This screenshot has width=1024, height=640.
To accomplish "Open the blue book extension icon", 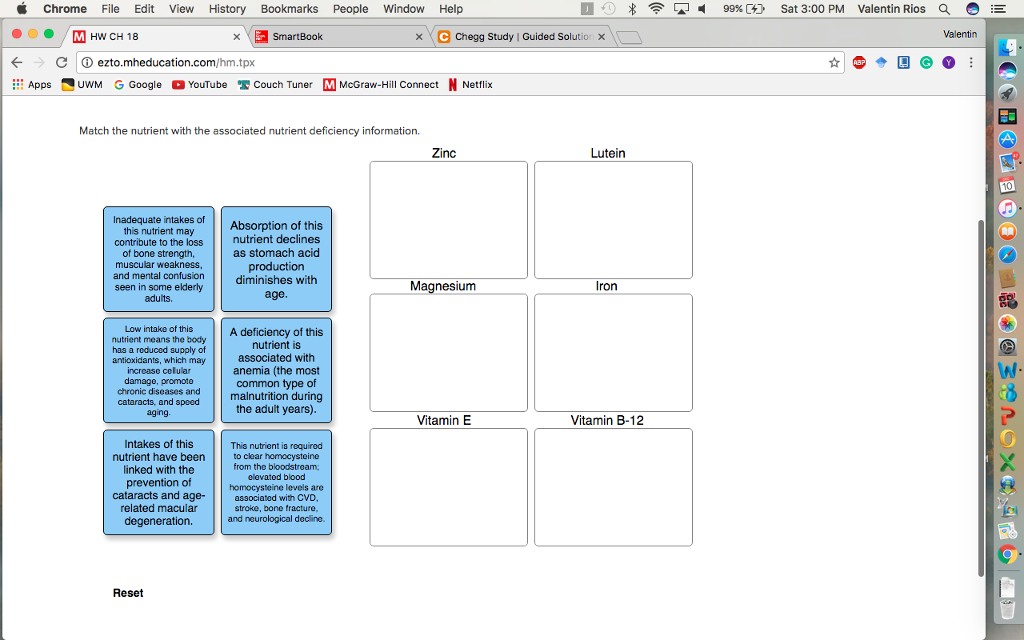I will [x=904, y=63].
